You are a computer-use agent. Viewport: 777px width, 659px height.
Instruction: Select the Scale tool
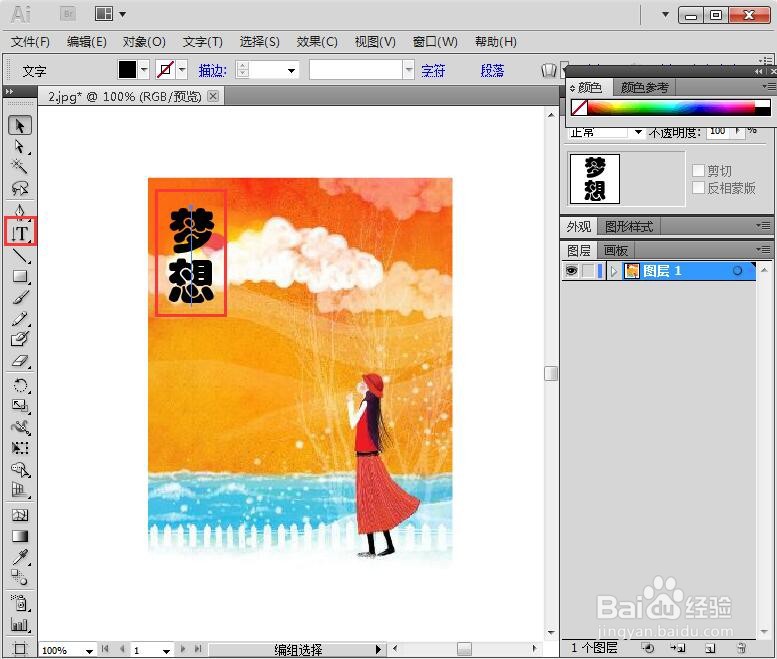(20, 406)
